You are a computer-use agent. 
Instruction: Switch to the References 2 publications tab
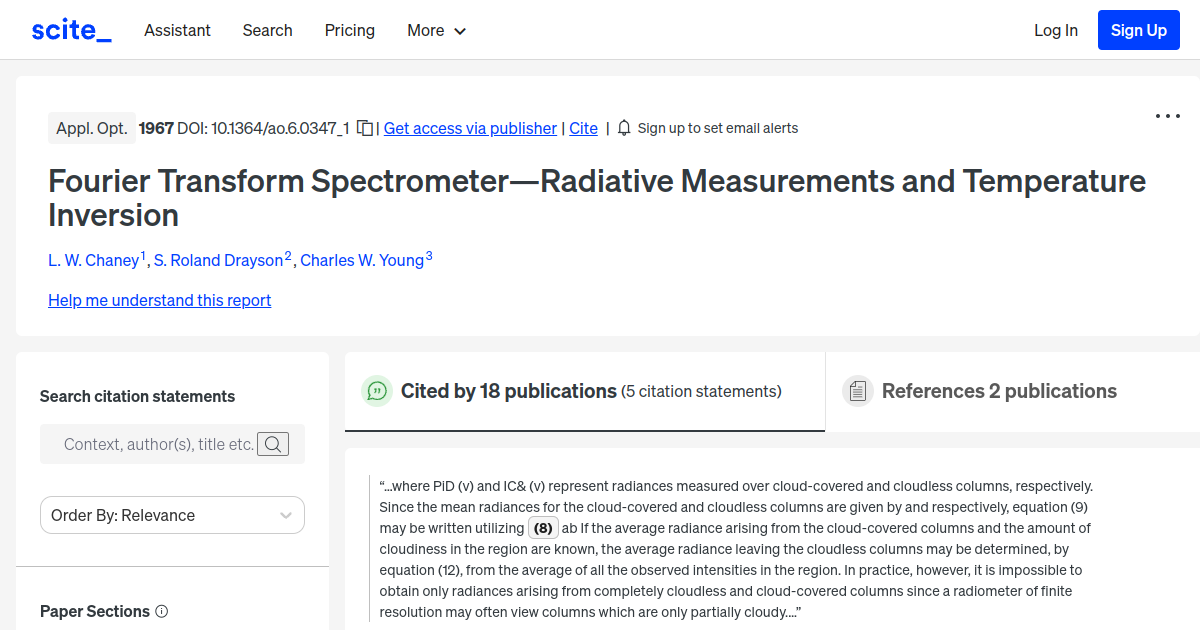(x=999, y=391)
